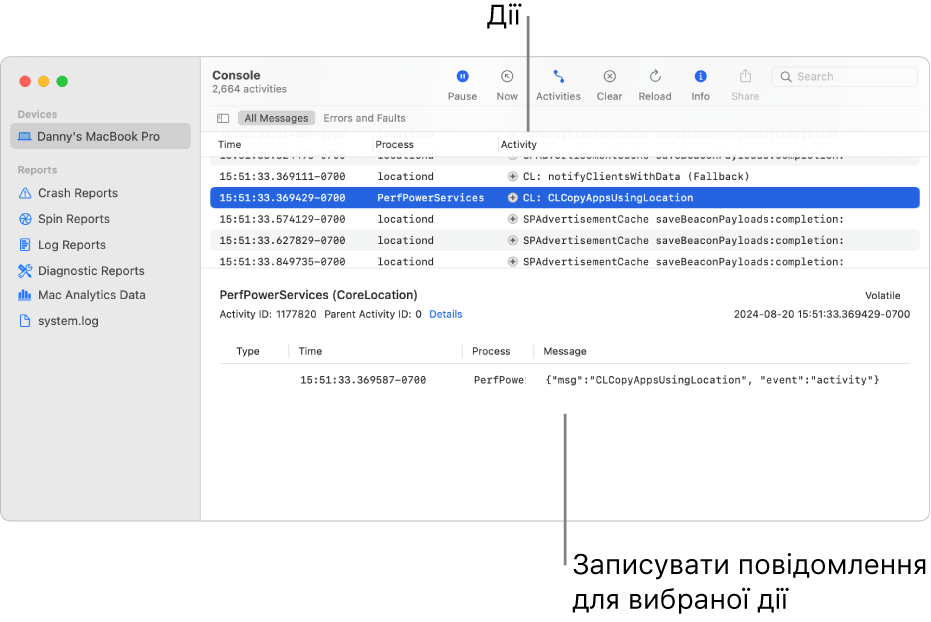Click the Diagnostic Reports wrench icon

pyautogui.click(x=25, y=271)
